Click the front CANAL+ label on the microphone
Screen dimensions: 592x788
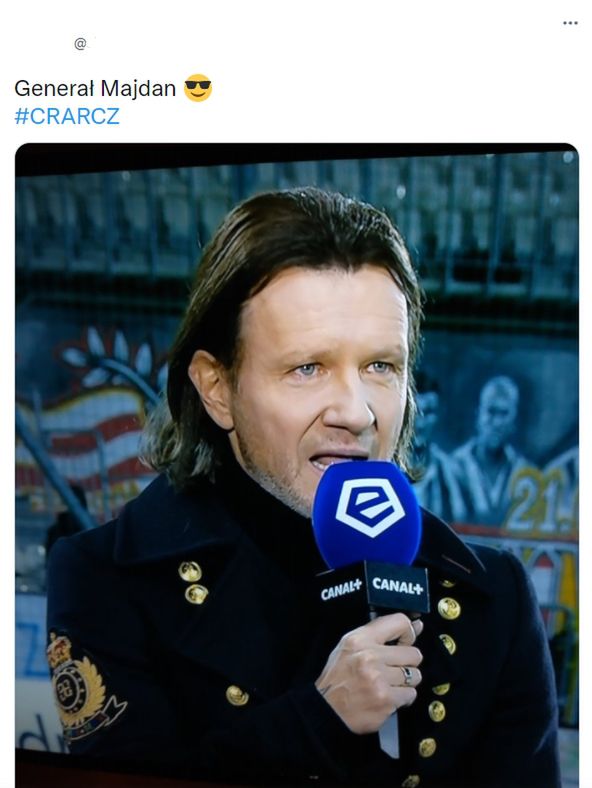(398, 586)
